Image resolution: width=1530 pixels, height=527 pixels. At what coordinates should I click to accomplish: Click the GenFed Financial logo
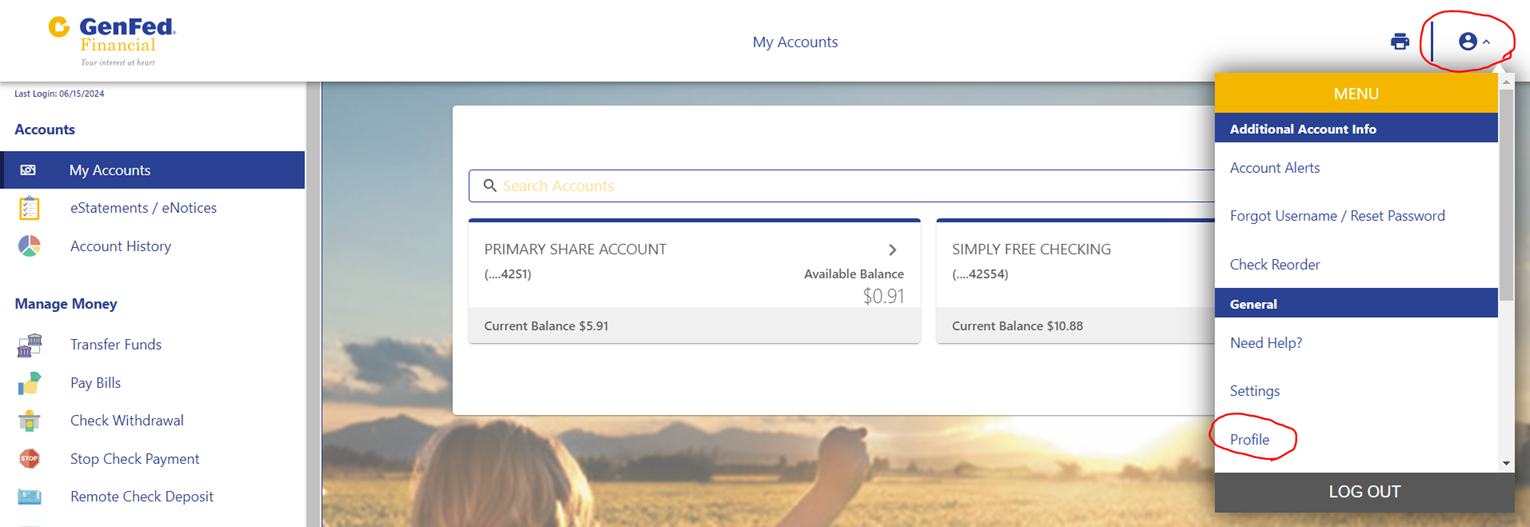[x=112, y=40]
